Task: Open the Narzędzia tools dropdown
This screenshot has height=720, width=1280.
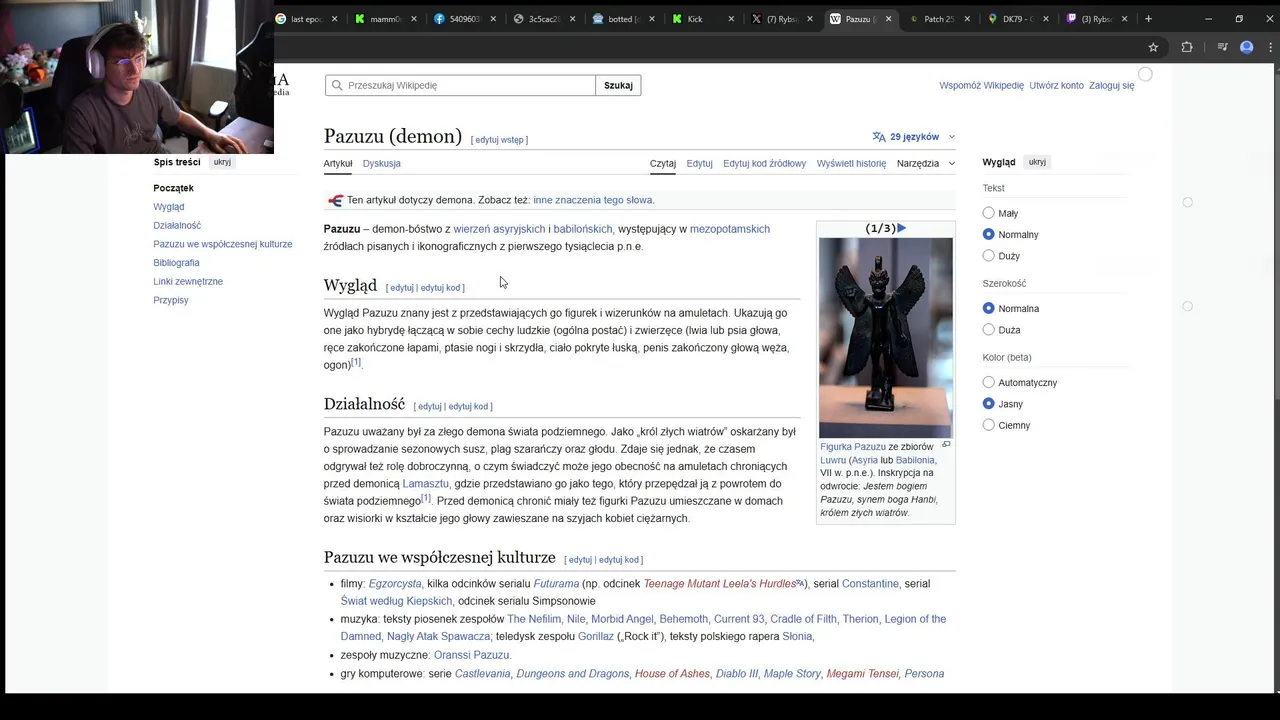Action: 926,163
